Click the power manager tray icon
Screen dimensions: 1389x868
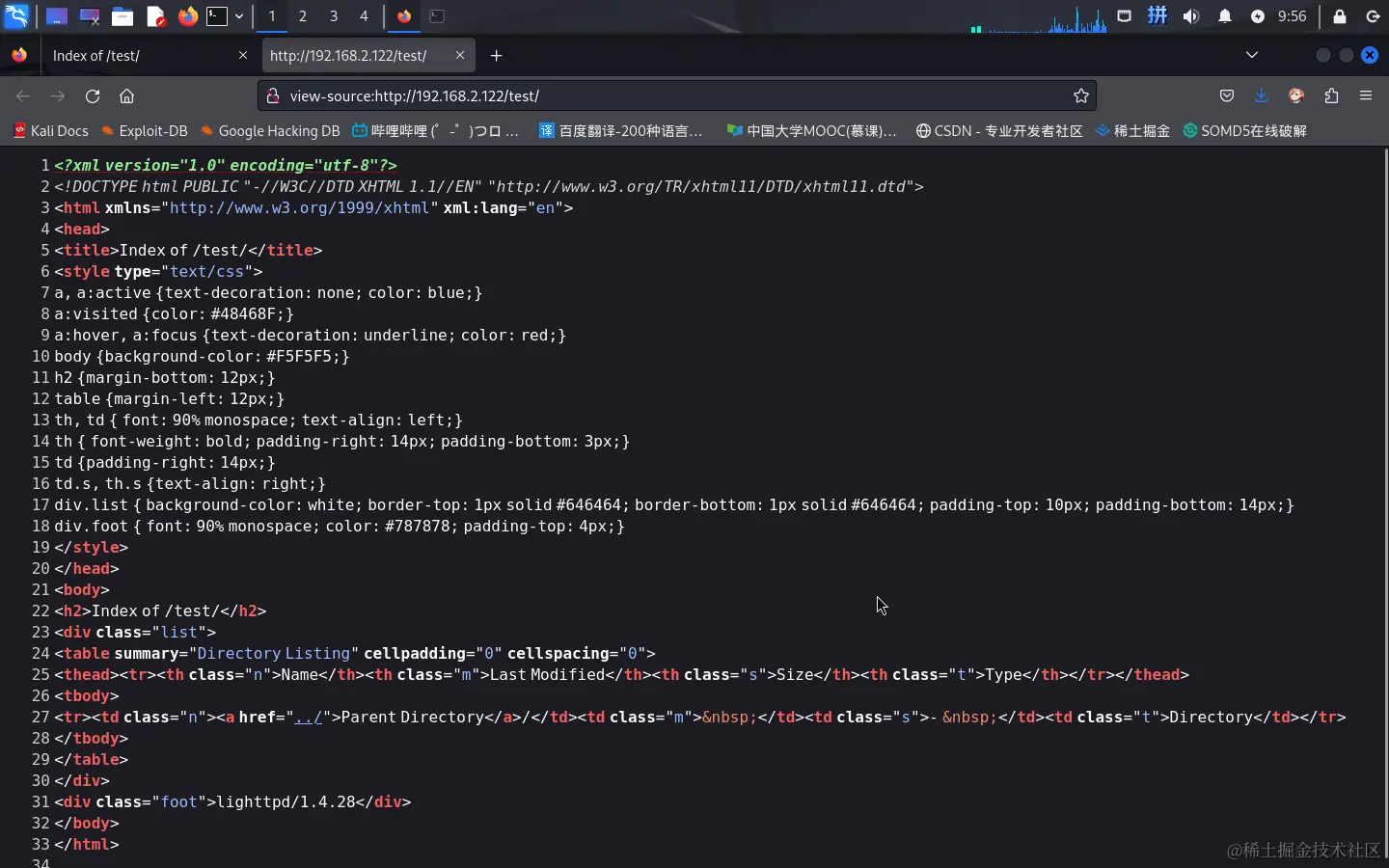pos(1258,16)
